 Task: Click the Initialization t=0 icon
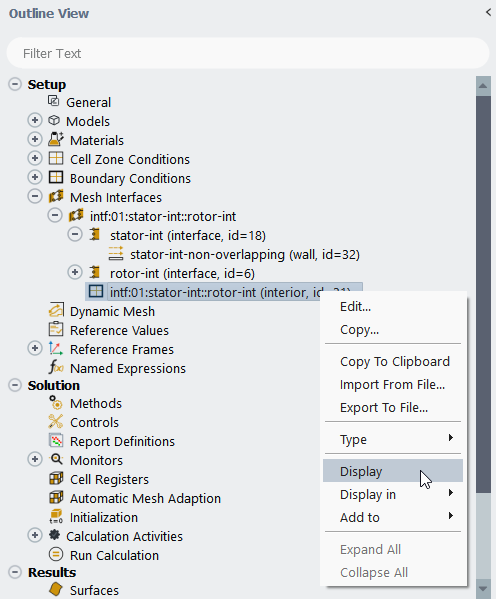coord(56,516)
